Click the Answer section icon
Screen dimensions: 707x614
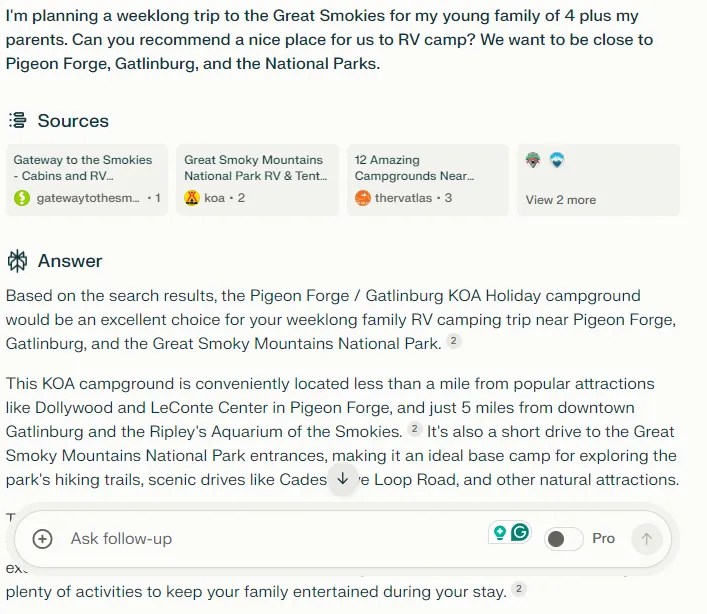click(17, 261)
